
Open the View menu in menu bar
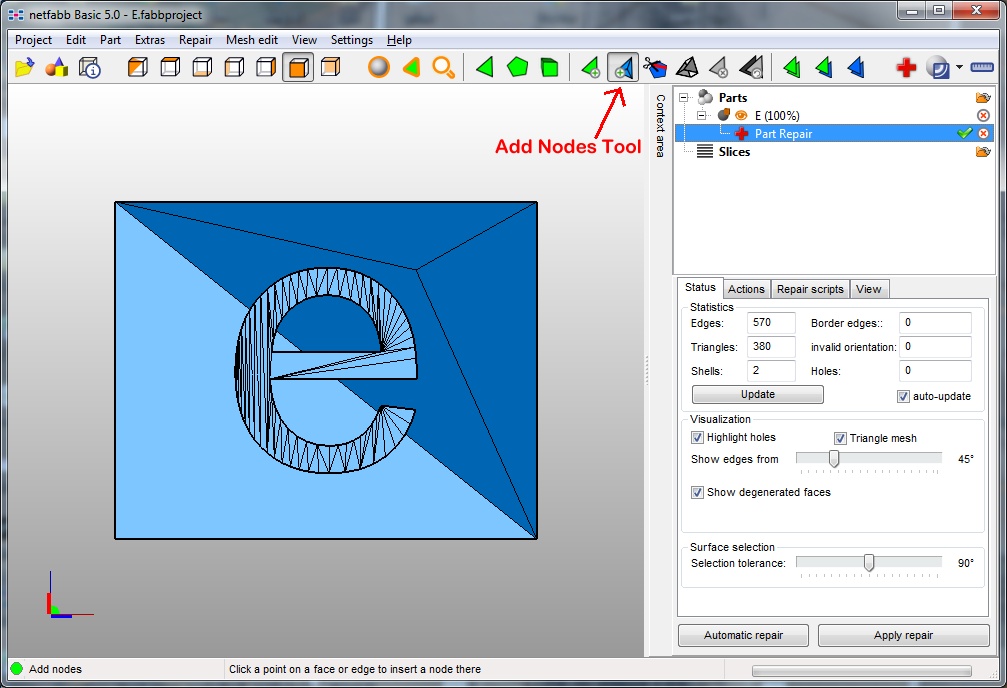tap(304, 40)
